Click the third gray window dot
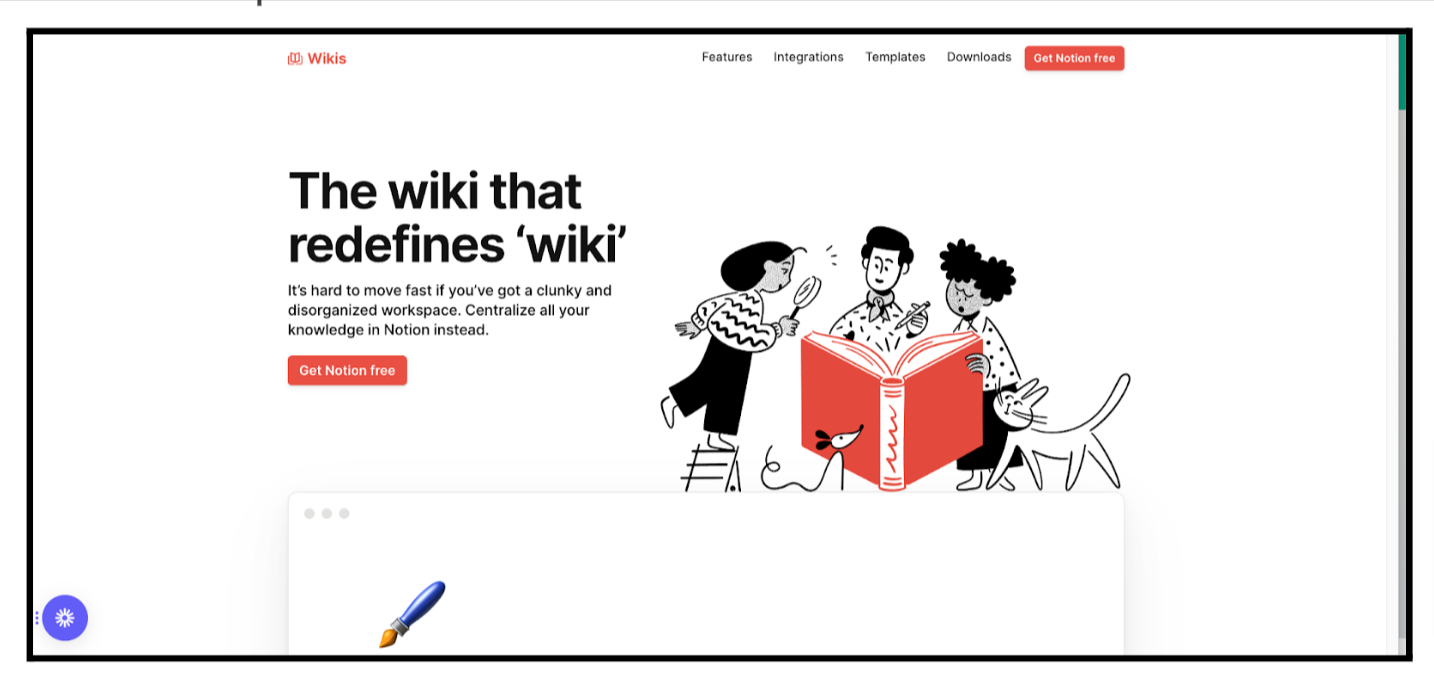This screenshot has width=1434, height=677. (x=344, y=513)
